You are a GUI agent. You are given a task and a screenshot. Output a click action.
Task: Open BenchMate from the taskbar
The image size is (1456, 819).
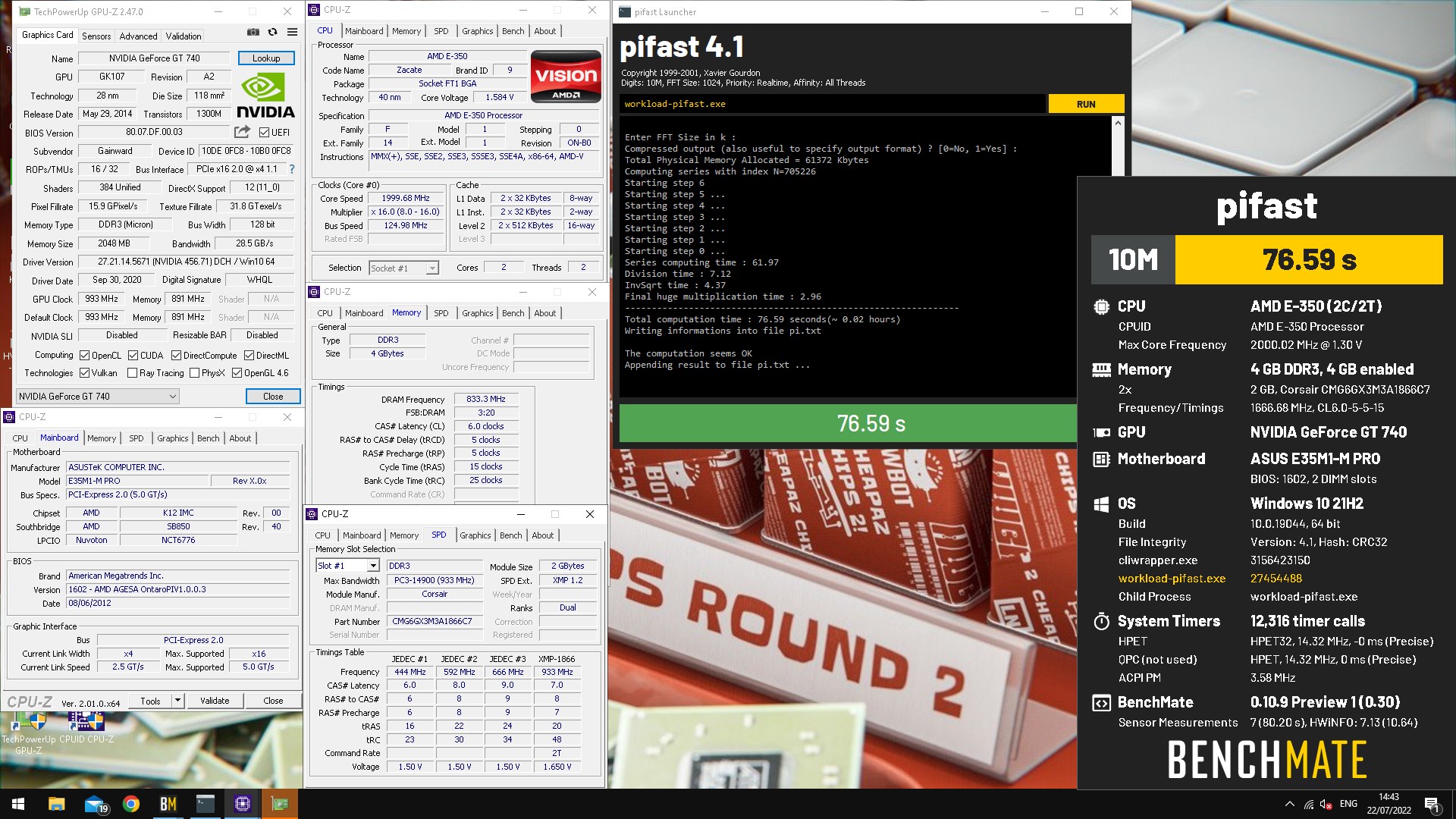pos(168,804)
